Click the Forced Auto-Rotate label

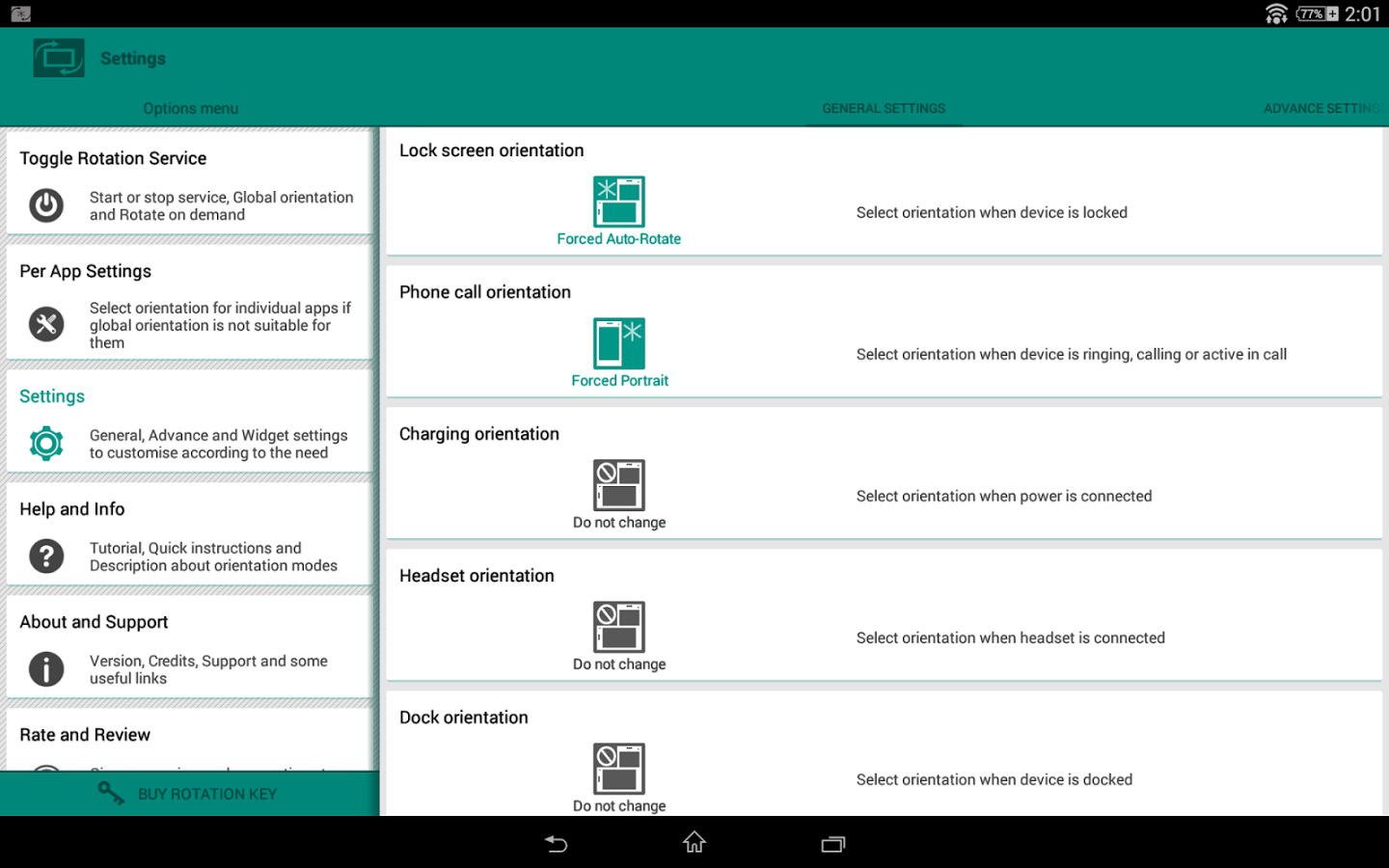tap(619, 239)
